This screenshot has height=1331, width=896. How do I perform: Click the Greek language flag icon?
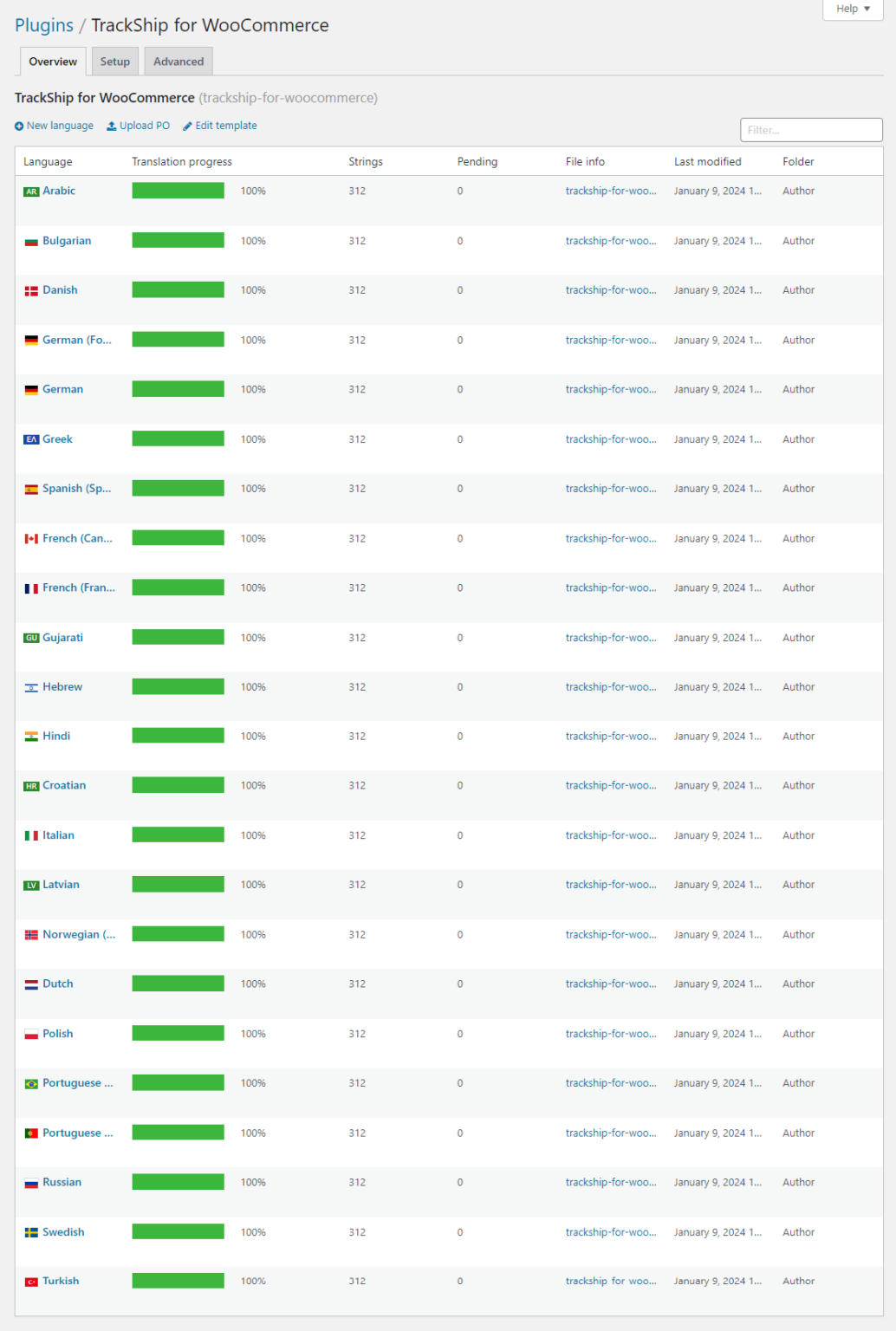pos(31,440)
